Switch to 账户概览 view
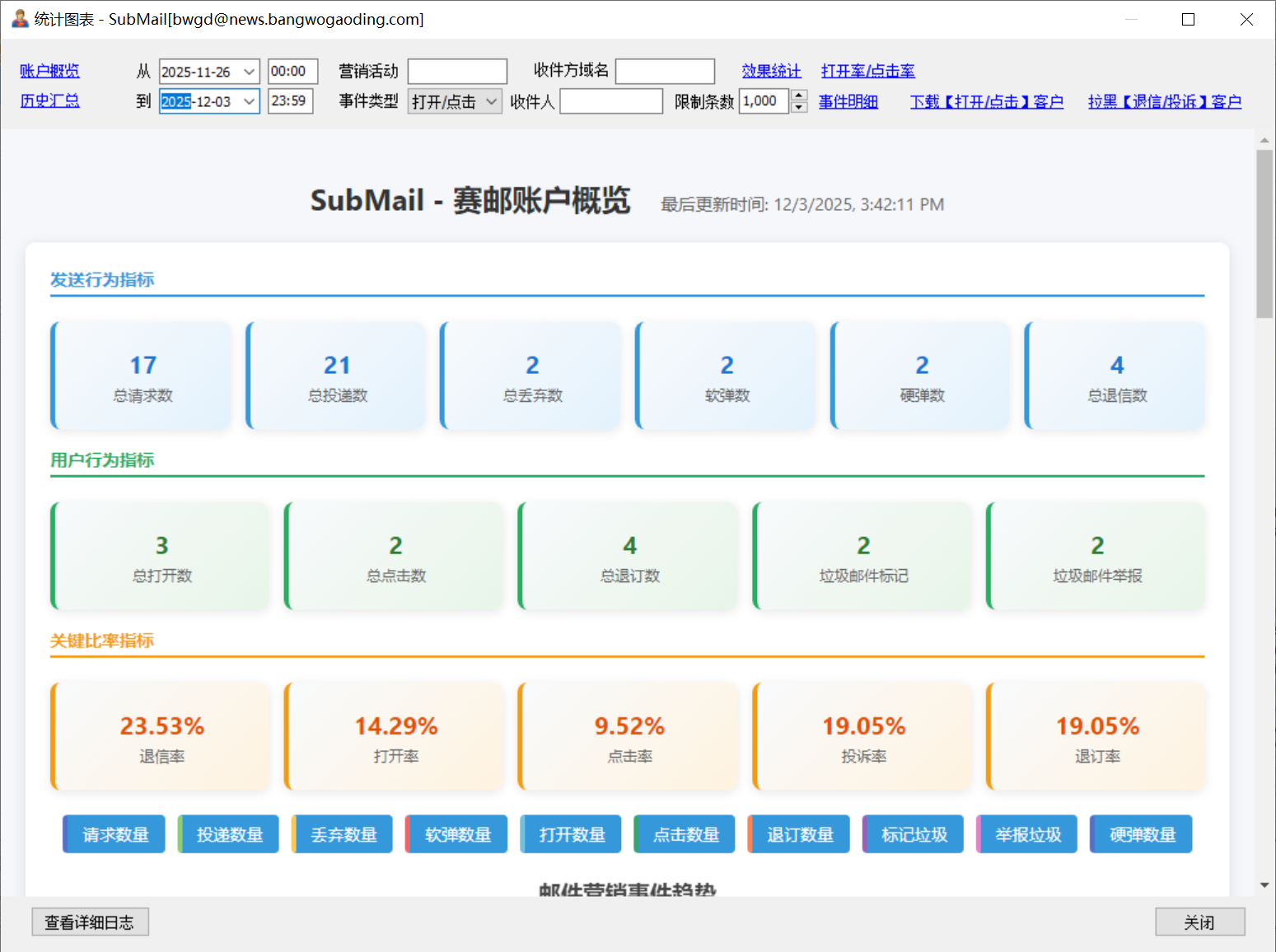This screenshot has width=1276, height=952. [49, 71]
